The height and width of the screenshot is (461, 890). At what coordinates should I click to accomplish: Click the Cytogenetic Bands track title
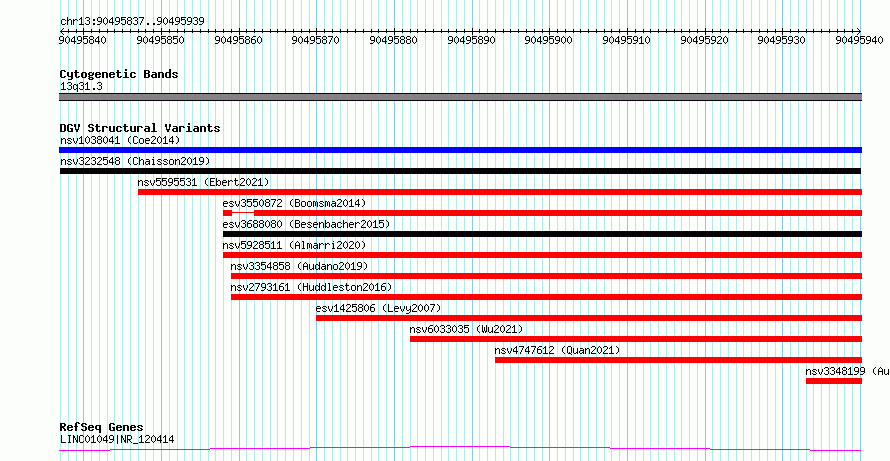click(119, 74)
